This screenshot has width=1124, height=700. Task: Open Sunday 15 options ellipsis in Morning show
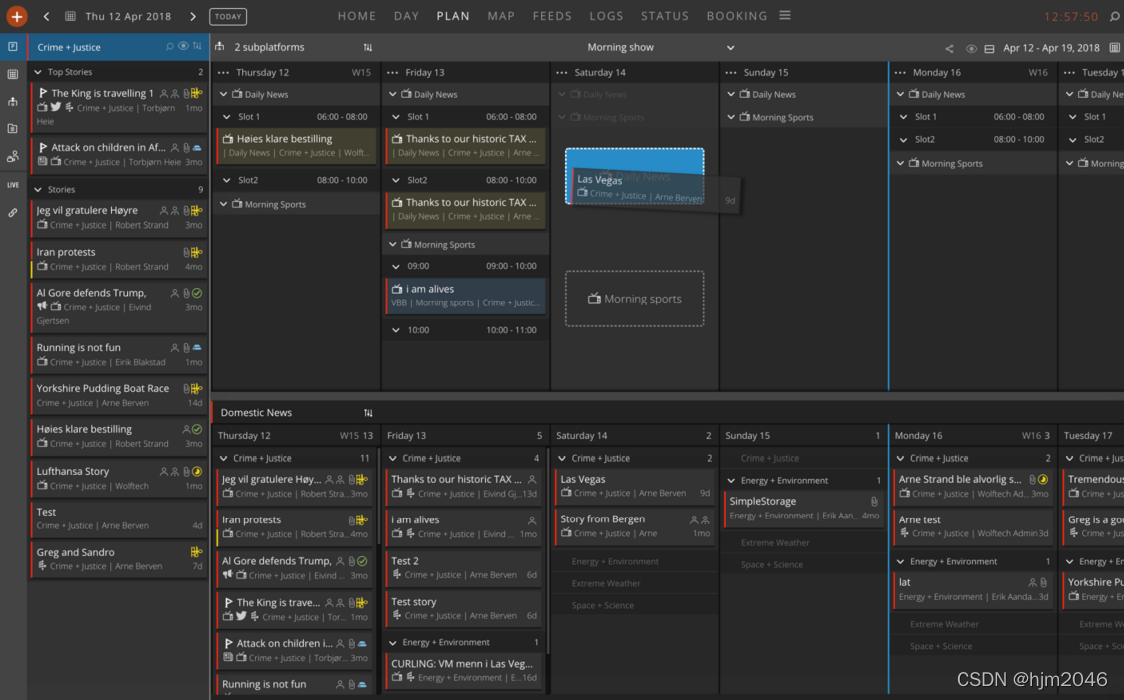731,72
